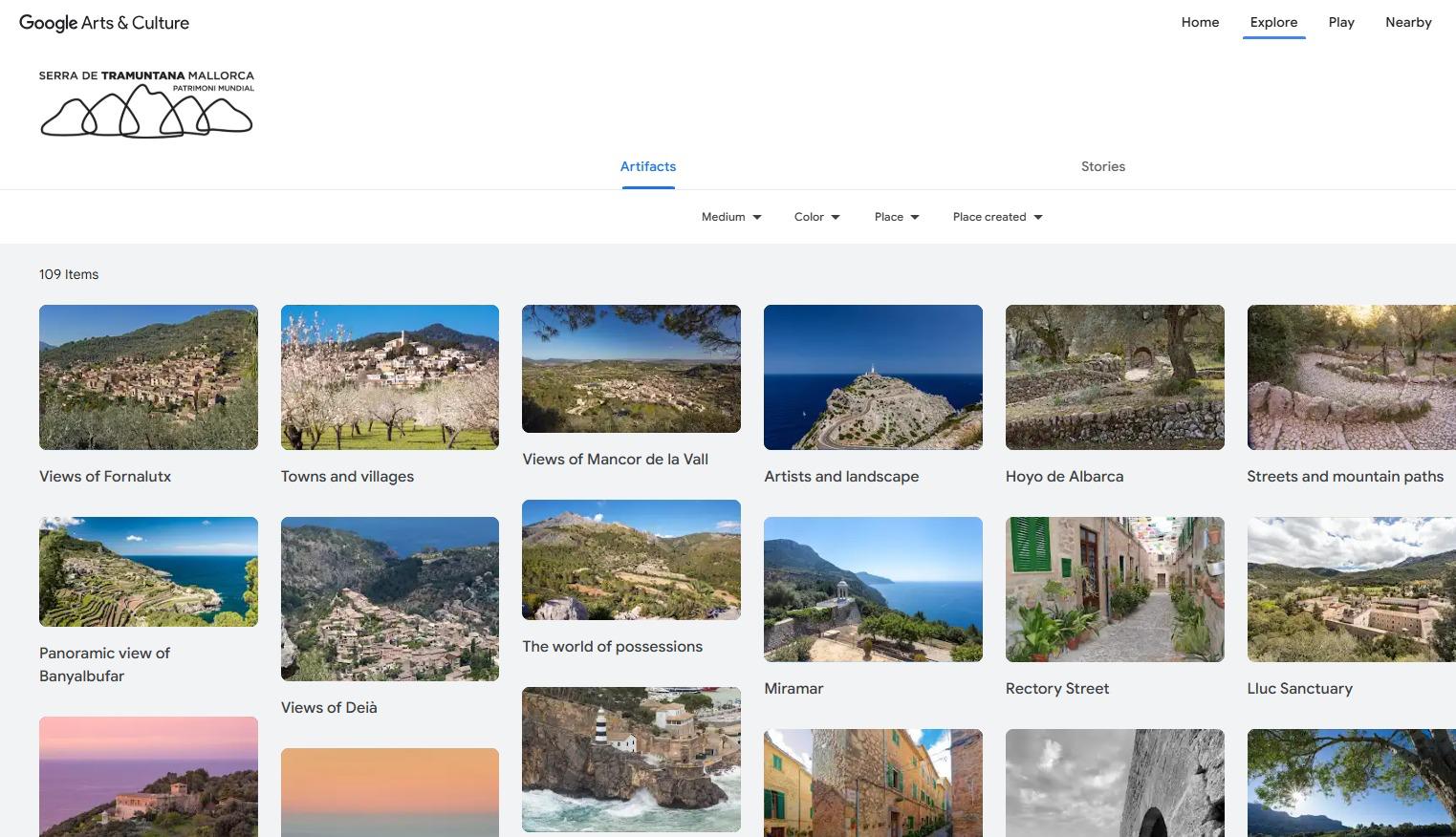Click the Hoyo de Albarca title link
This screenshot has width=1456, height=837.
pyautogui.click(x=1064, y=477)
